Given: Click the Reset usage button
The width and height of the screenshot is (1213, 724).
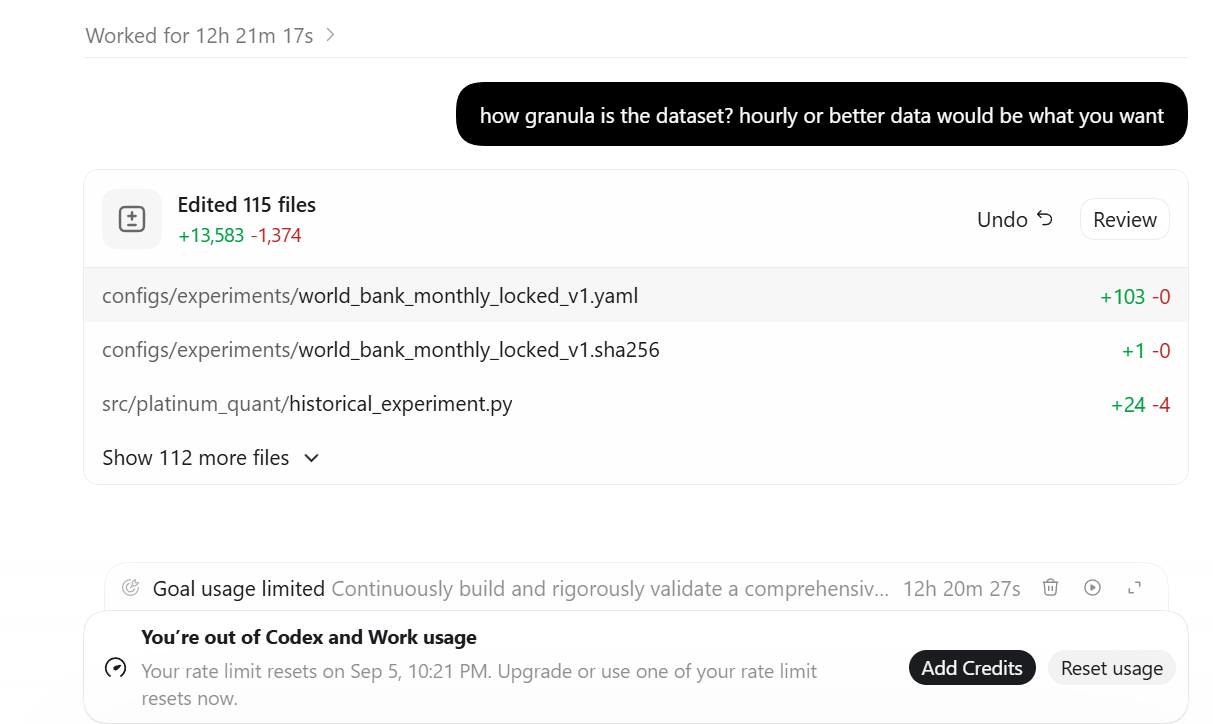Looking at the screenshot, I should click(1112, 668).
